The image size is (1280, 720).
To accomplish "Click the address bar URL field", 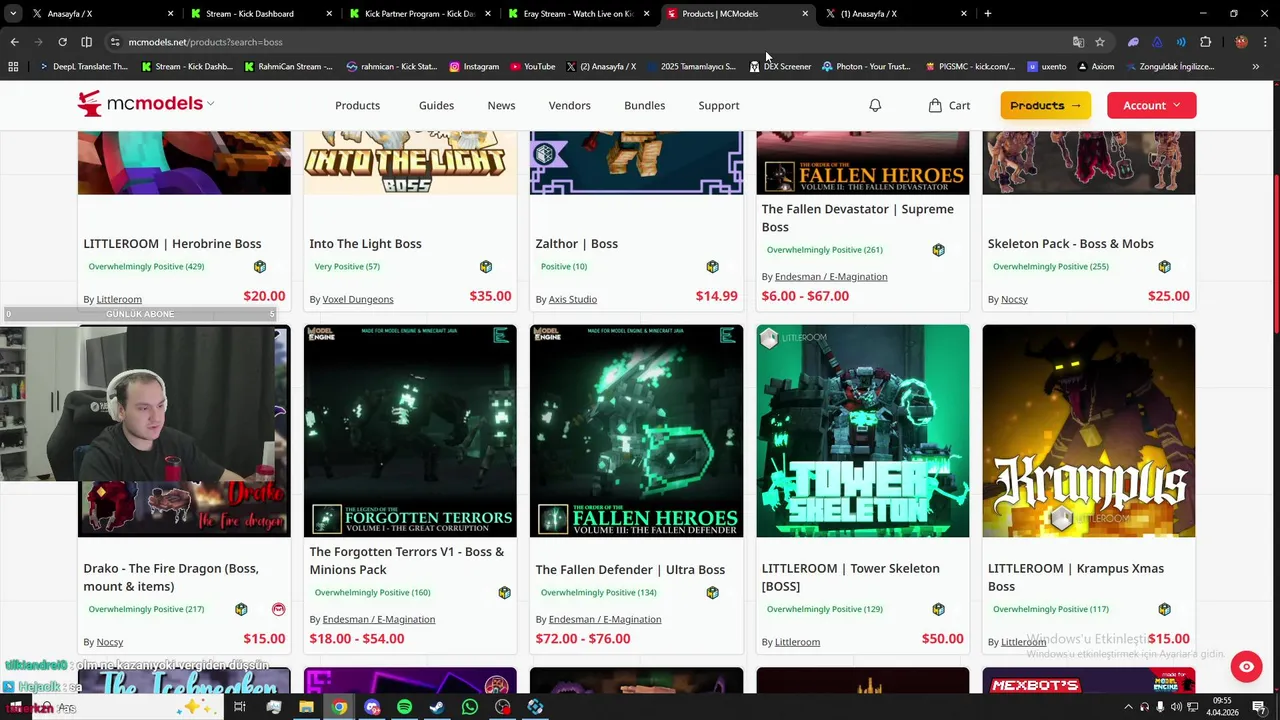I will coord(590,42).
